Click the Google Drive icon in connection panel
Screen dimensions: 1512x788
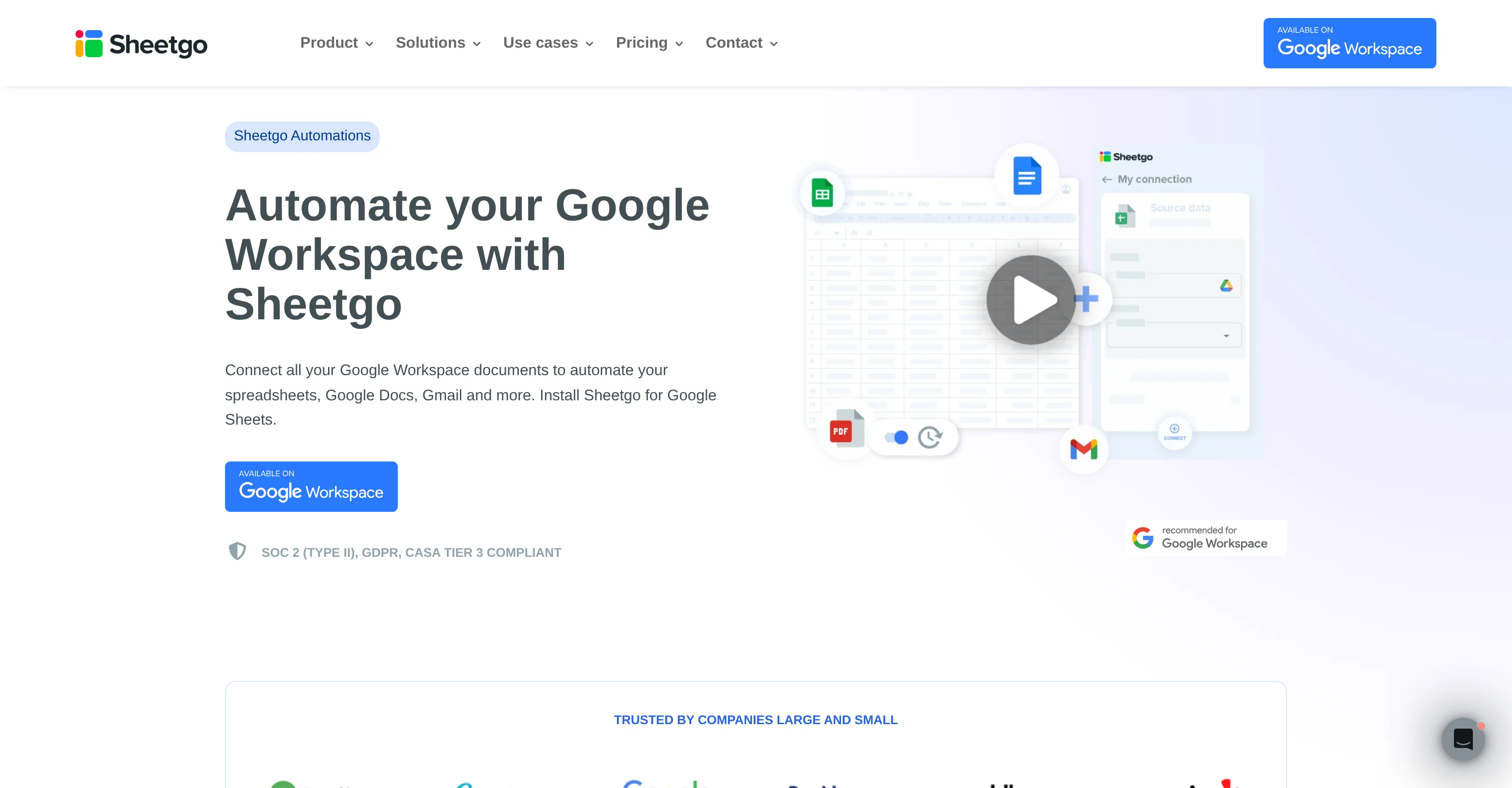coord(1226,286)
